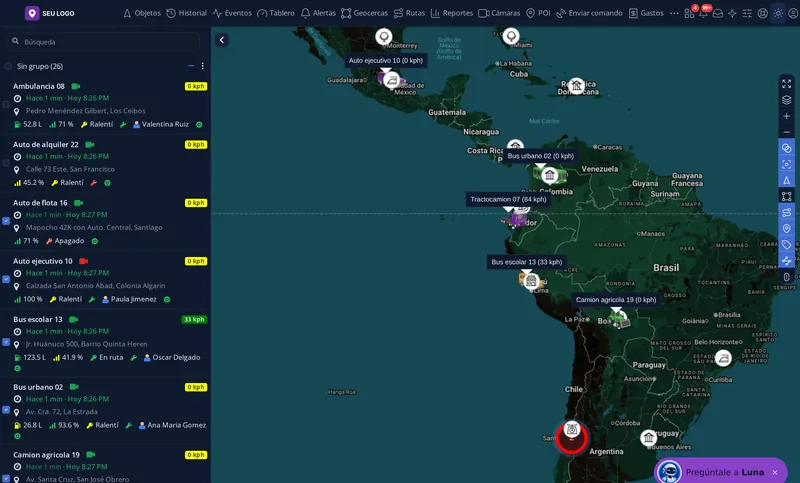Untick the Bus escolar 13 checkbox
This screenshot has width=800, height=483.
point(6,342)
